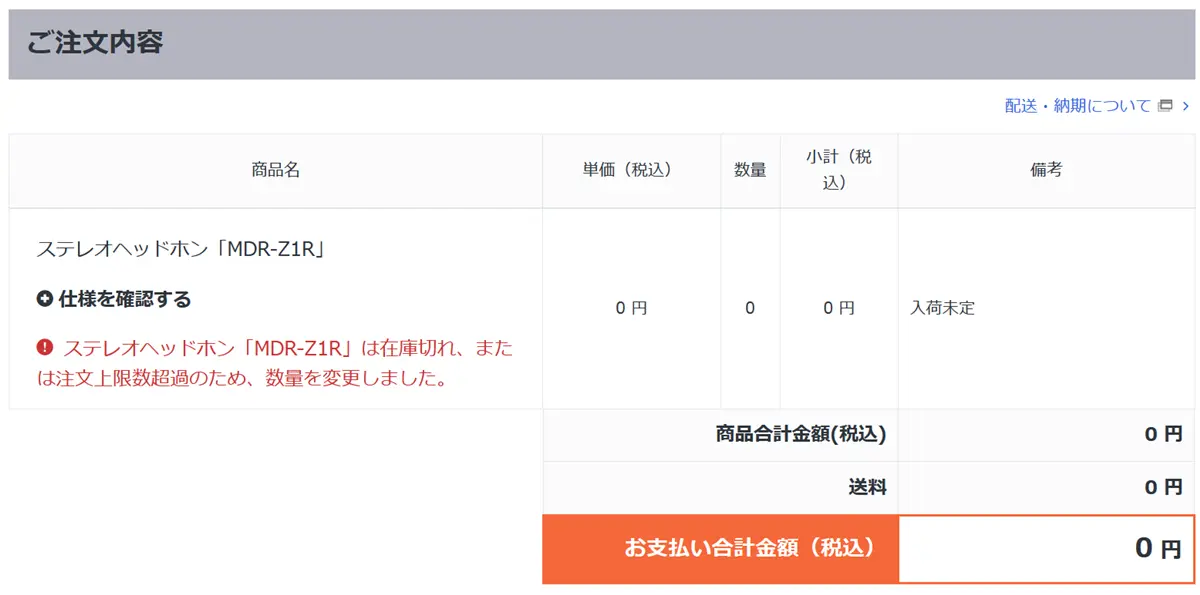Expand the 仕様を確認する section
Screen dimensions: 1200x595
(x=124, y=299)
